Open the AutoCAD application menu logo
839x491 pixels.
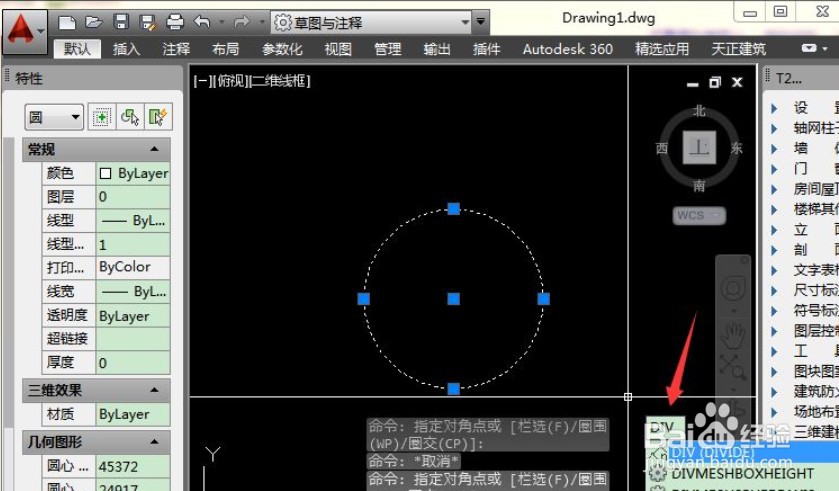point(24,31)
